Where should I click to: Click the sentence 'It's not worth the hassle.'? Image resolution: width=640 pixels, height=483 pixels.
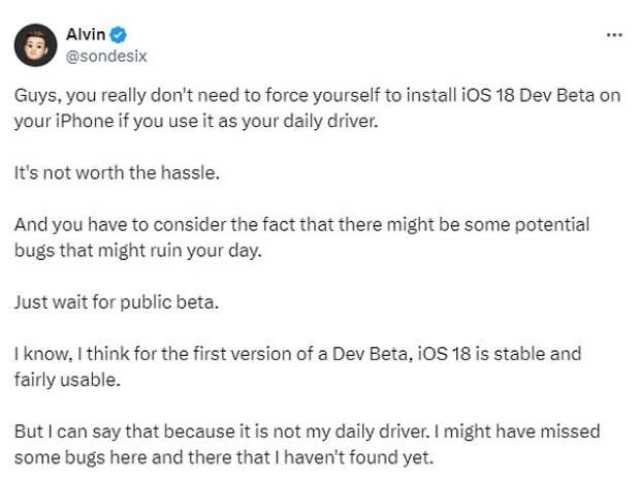point(117,173)
